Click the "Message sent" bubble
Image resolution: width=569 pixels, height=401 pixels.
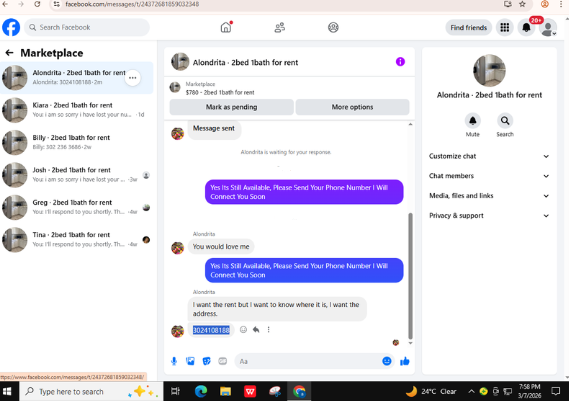tap(214, 128)
